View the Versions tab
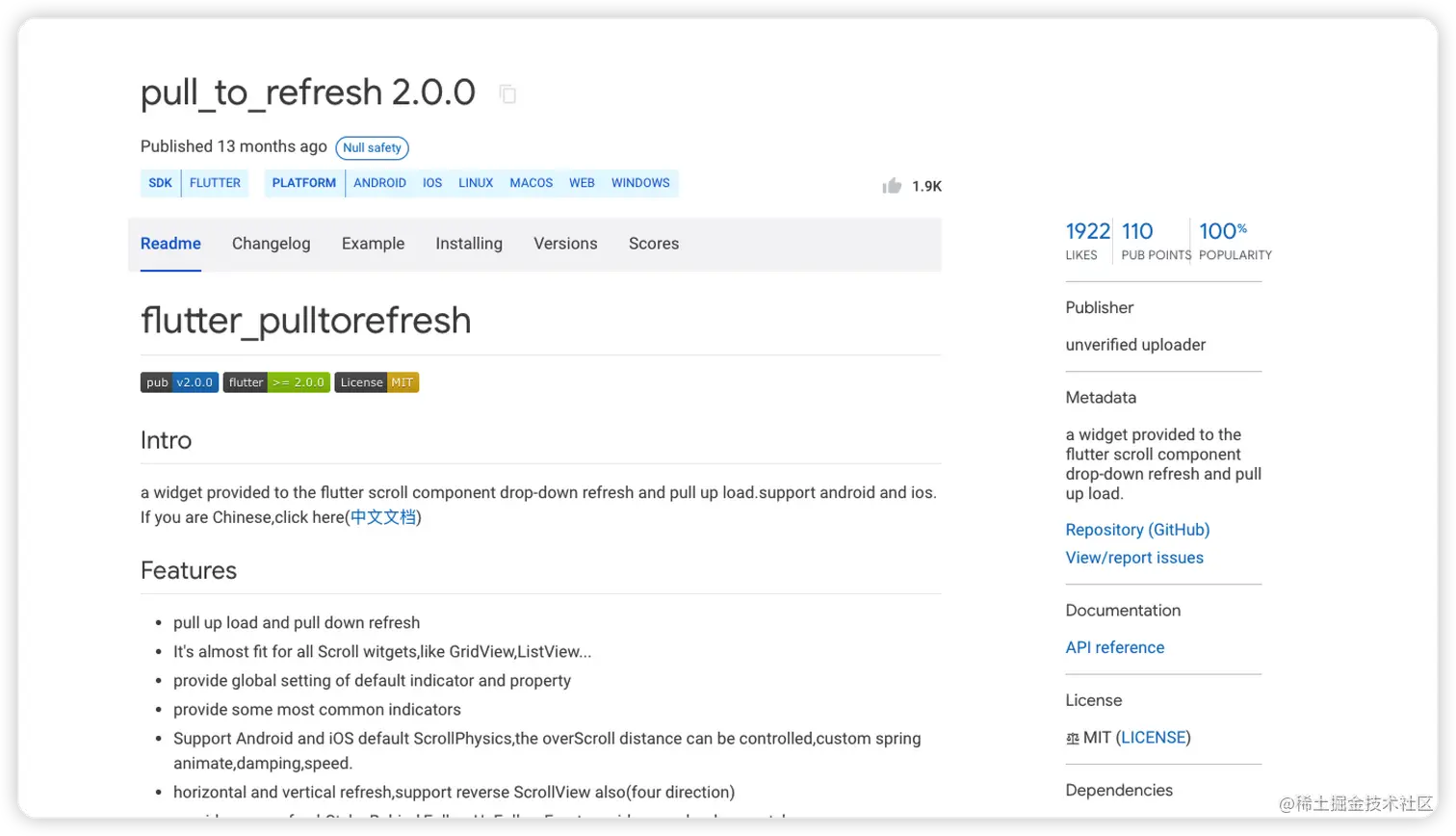Screen dimensions: 1456x836 565,244
